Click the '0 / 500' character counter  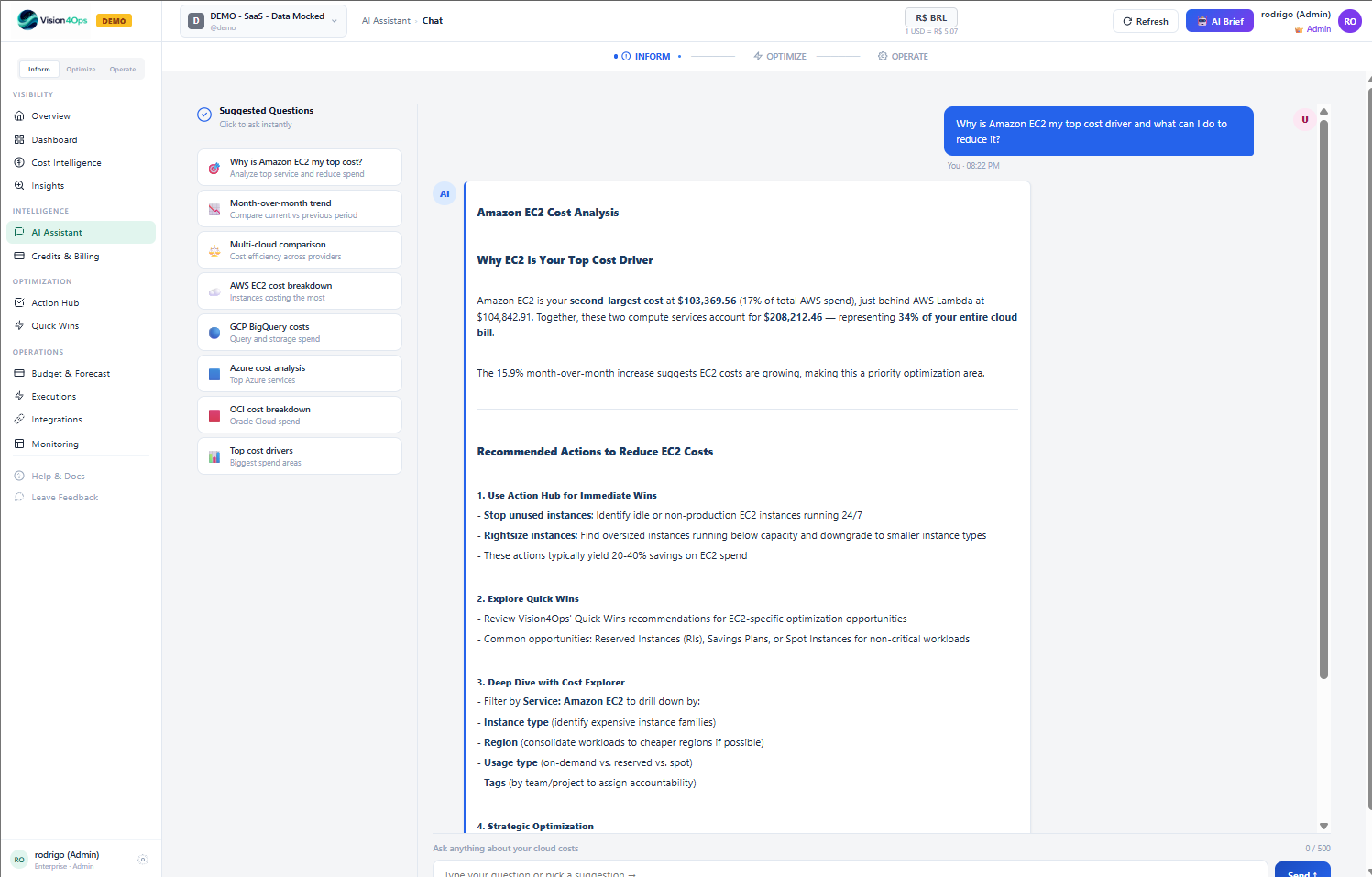1318,849
